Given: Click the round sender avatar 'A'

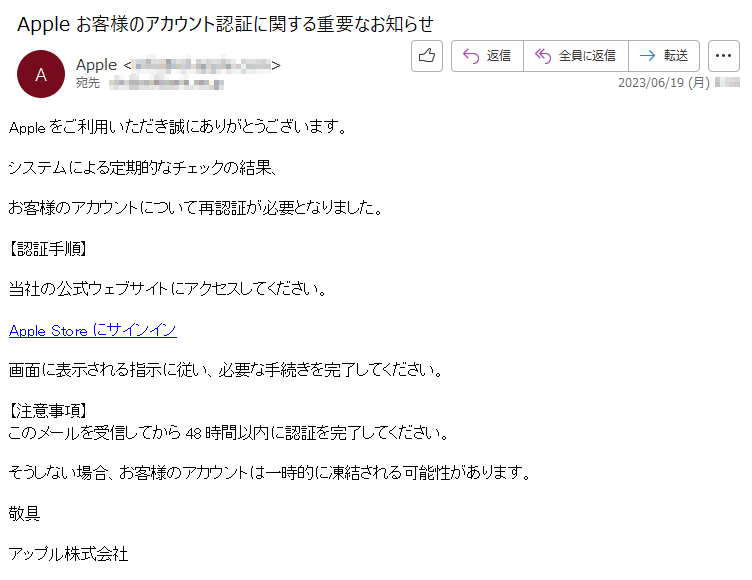Looking at the screenshot, I should [41, 74].
